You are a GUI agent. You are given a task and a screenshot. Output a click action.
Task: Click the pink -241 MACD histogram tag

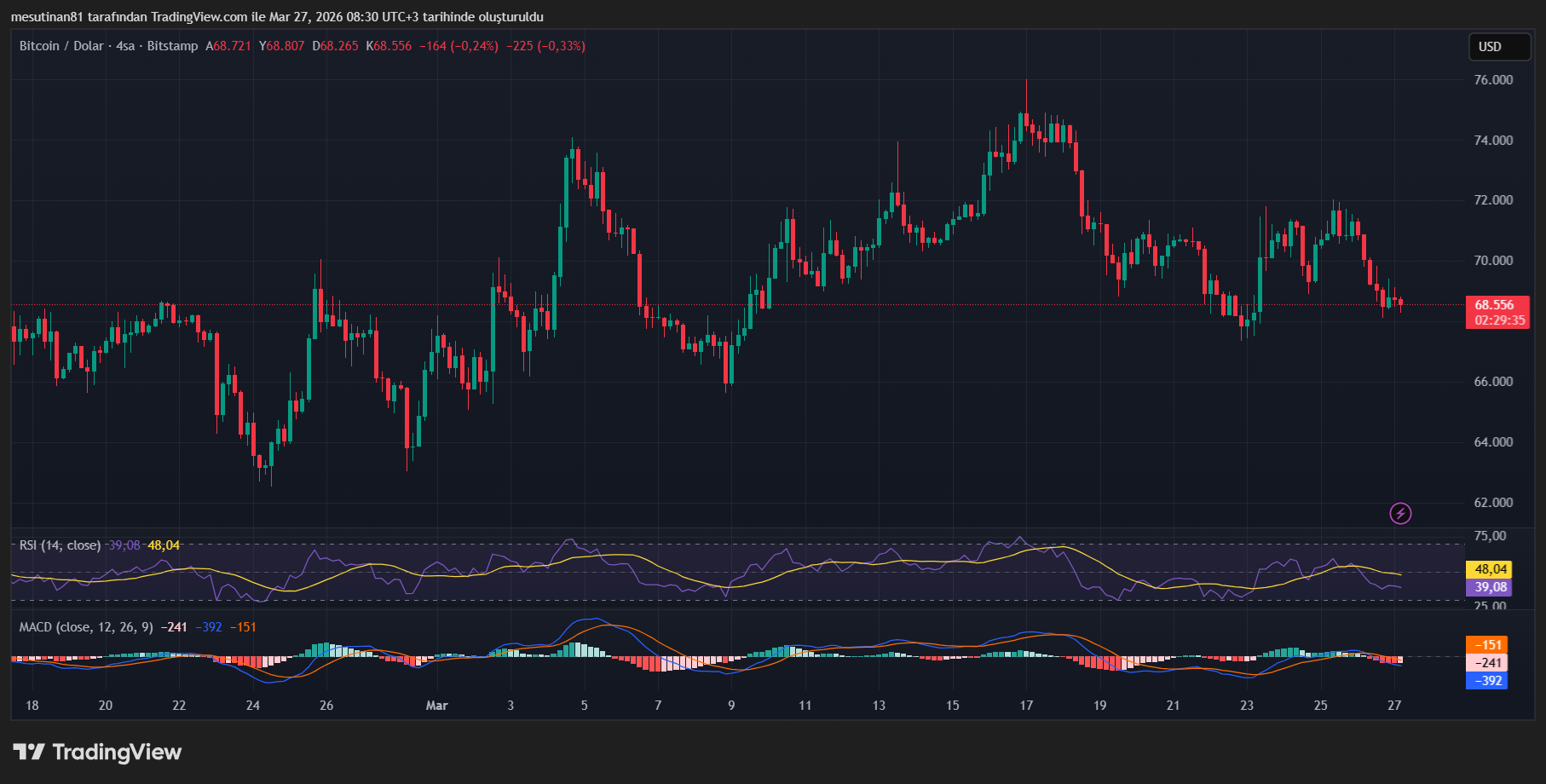click(1487, 663)
